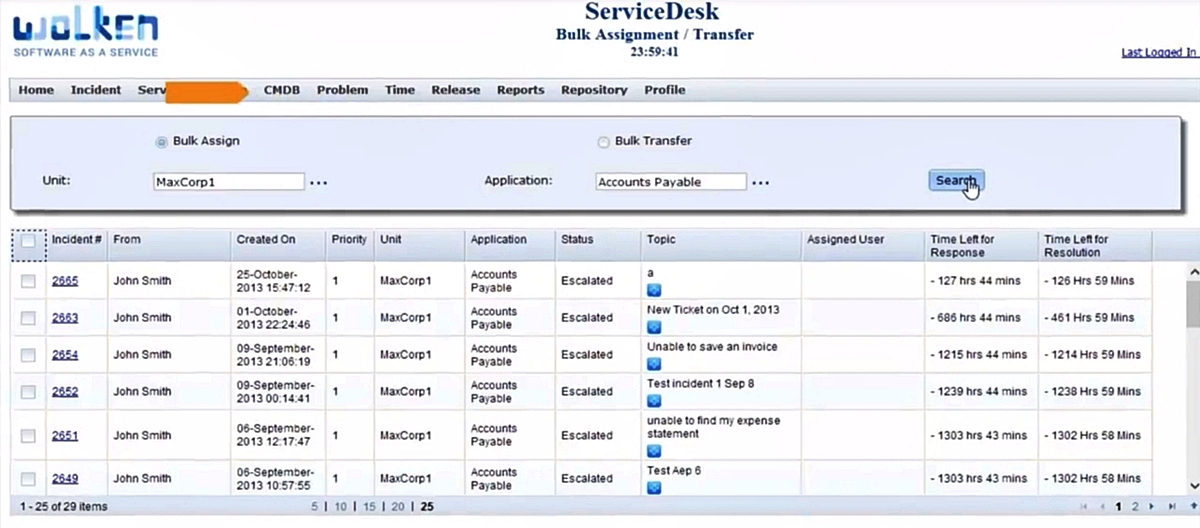Viewport: 1200px width, 528px height.
Task: Check the box for incident 2652
Action: click(x=28, y=392)
